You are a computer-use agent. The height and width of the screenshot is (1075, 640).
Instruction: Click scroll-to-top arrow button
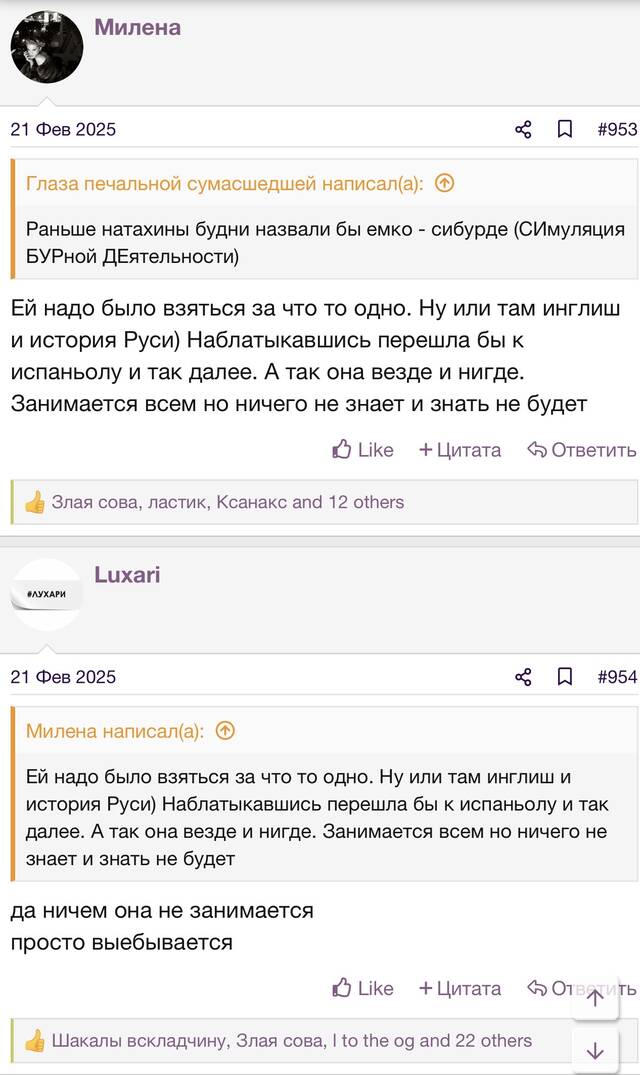coord(595,998)
